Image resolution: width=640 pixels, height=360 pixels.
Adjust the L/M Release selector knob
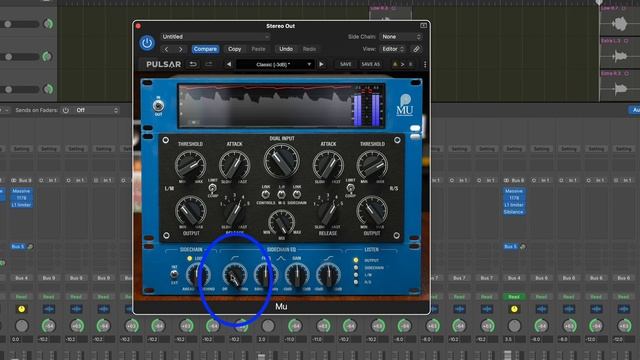(x=235, y=211)
